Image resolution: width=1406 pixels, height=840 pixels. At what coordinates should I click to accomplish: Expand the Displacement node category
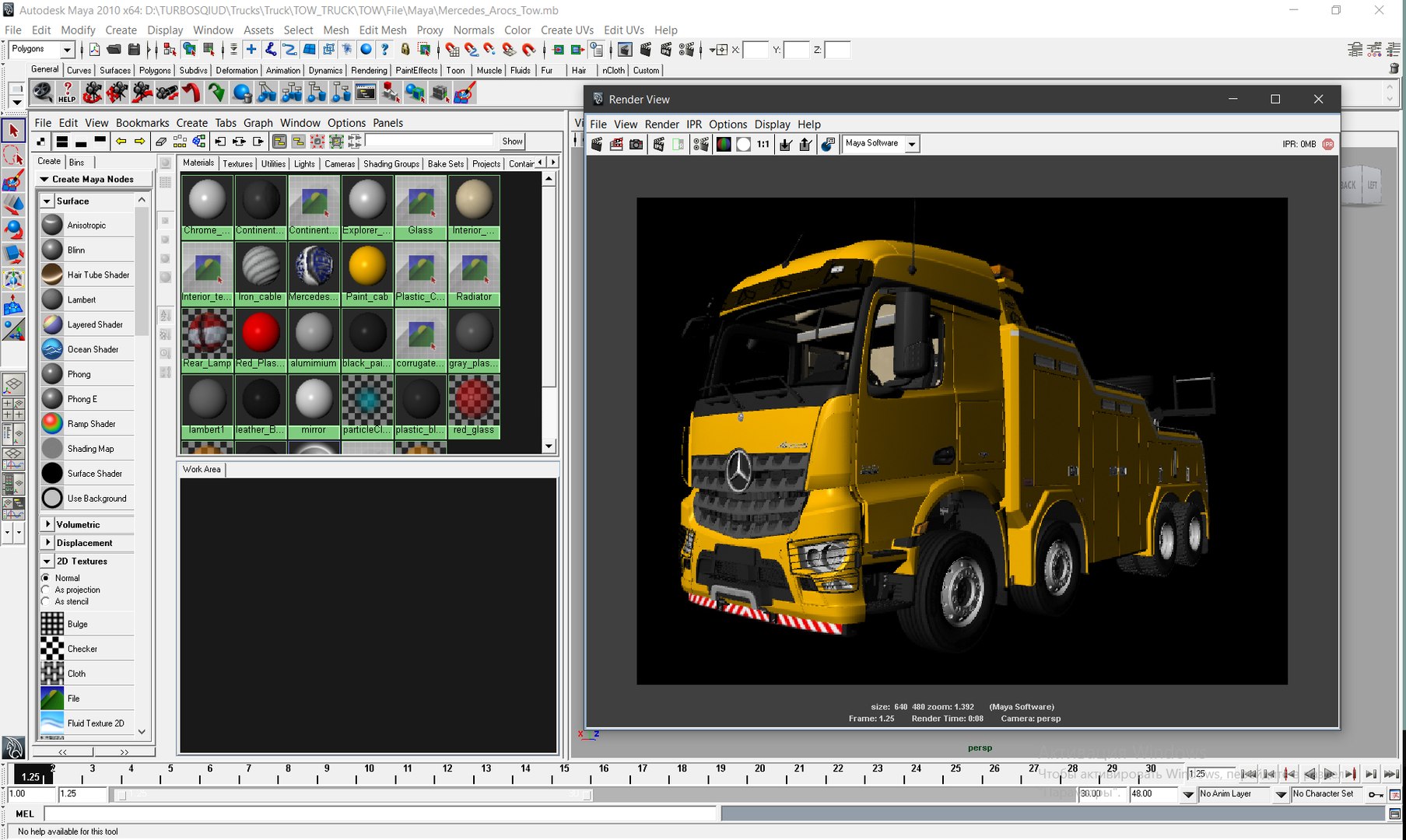pyautogui.click(x=47, y=542)
